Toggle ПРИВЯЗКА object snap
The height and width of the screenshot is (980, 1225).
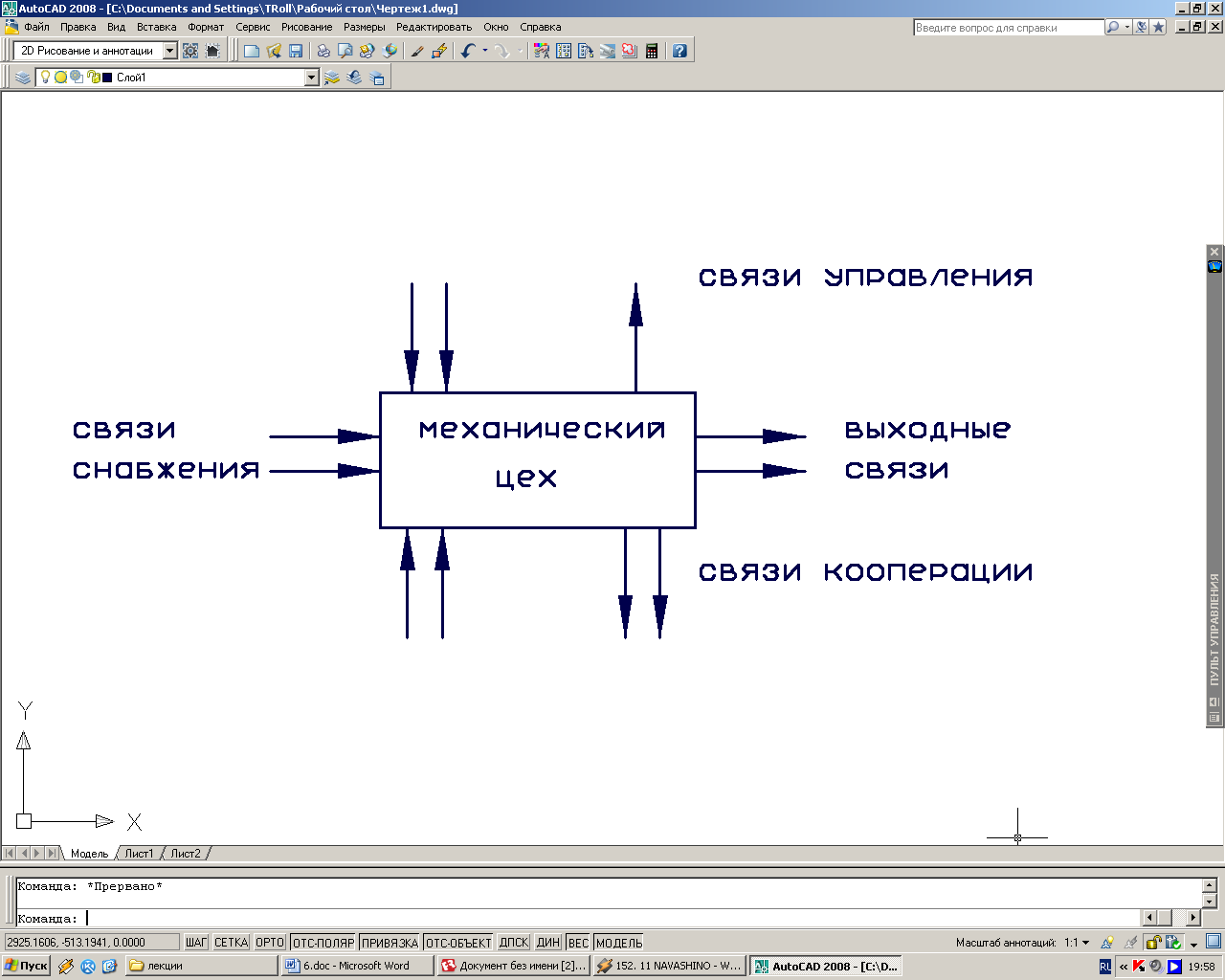pyautogui.click(x=390, y=943)
